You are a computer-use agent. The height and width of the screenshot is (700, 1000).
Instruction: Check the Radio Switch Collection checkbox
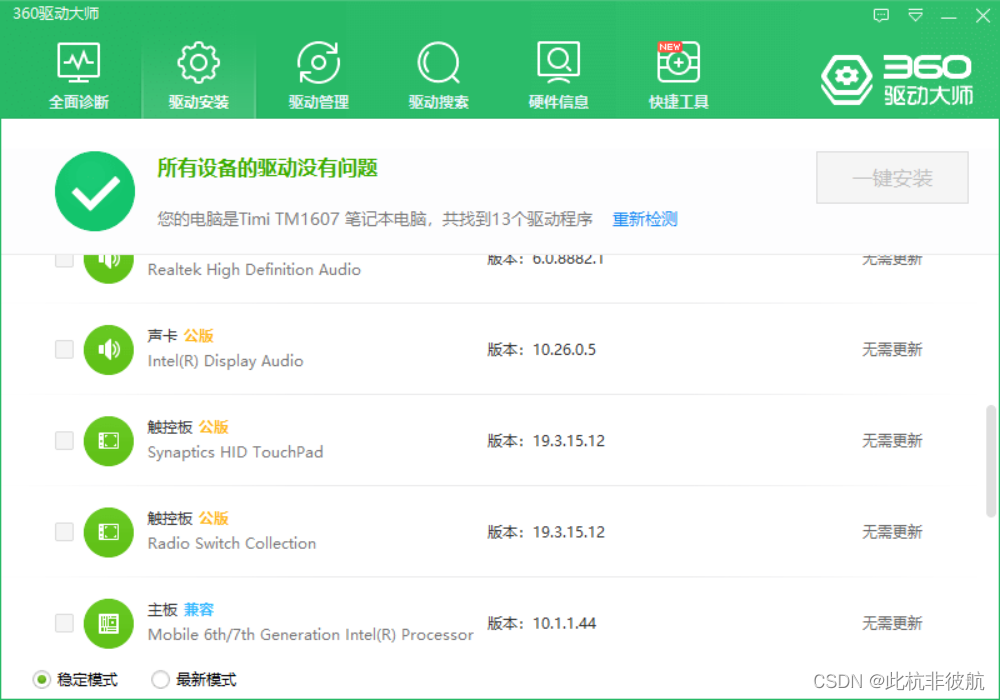point(64,532)
